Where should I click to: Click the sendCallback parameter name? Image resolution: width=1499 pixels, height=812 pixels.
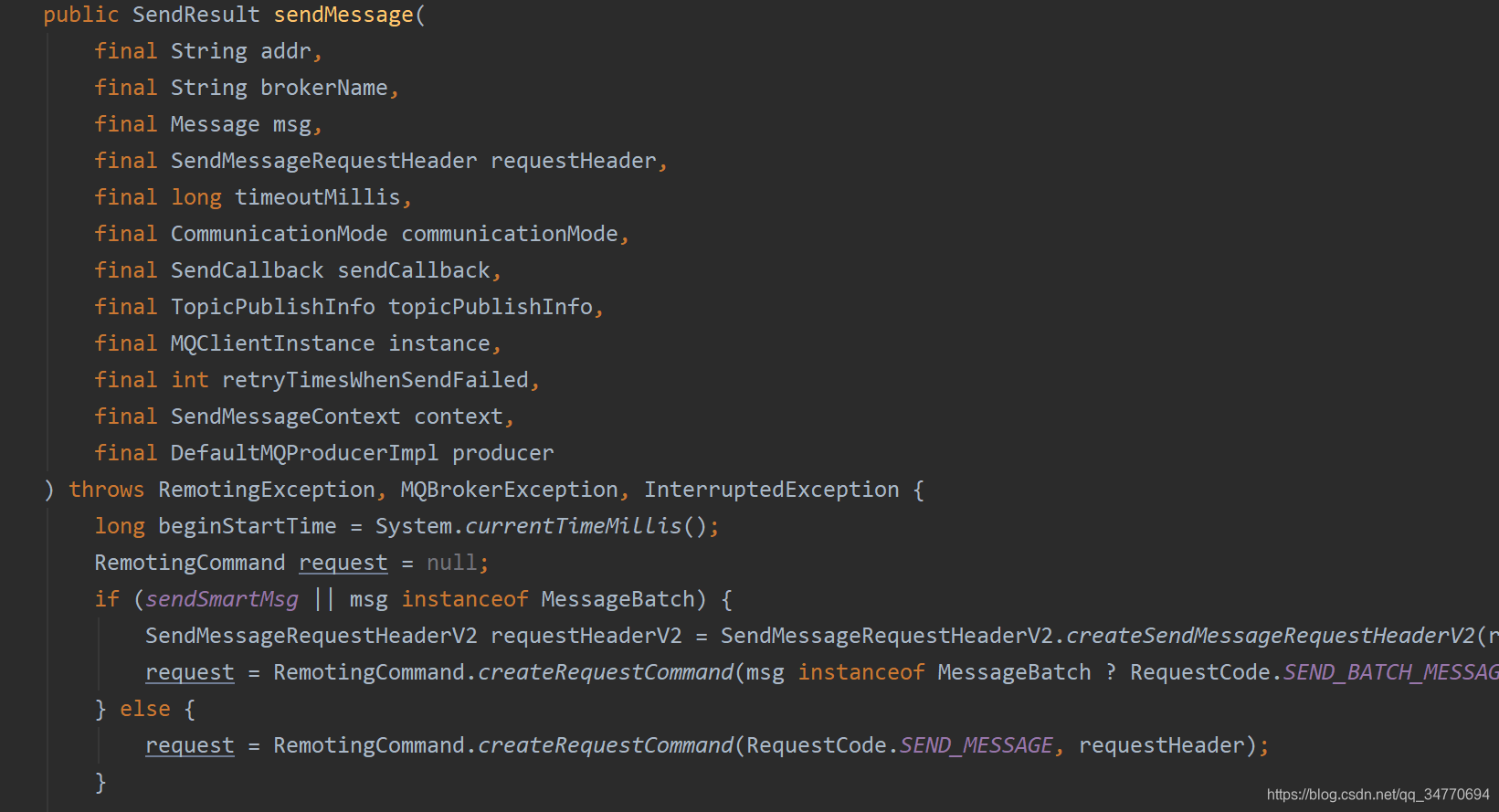click(x=414, y=271)
